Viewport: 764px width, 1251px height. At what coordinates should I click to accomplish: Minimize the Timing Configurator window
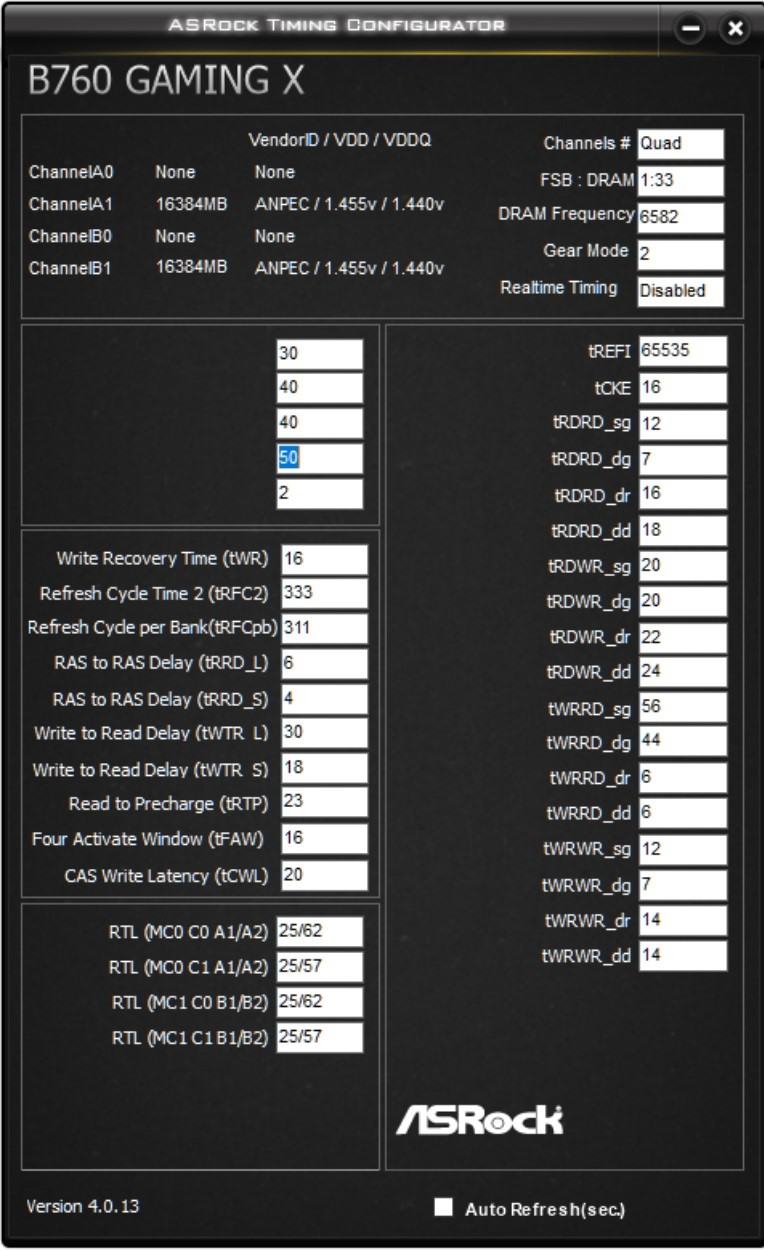coord(691,29)
